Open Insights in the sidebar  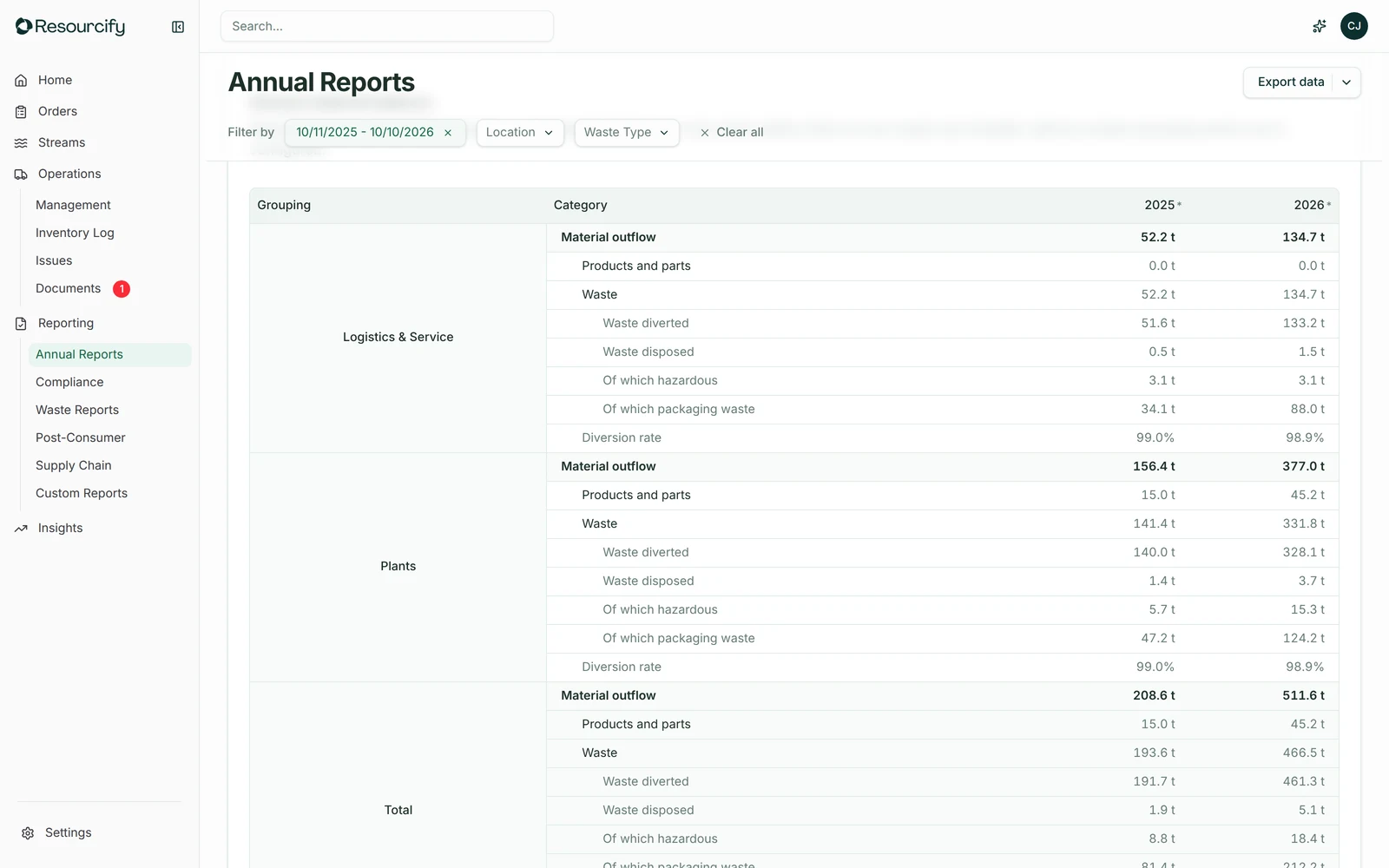[60, 528]
